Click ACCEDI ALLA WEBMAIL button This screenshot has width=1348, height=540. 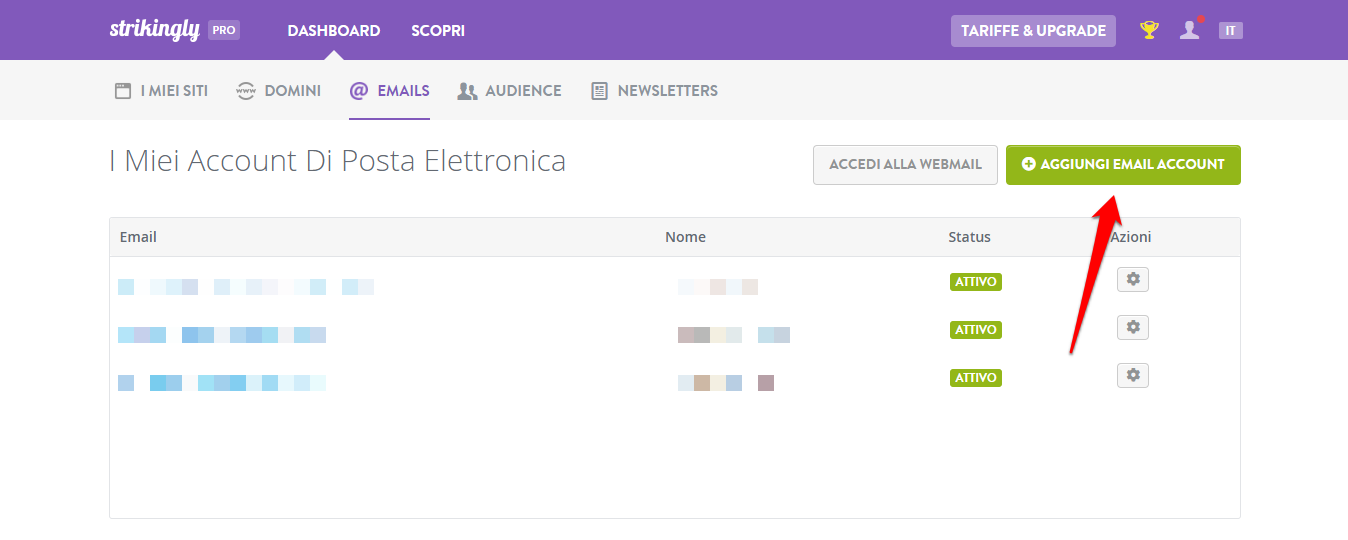[905, 165]
